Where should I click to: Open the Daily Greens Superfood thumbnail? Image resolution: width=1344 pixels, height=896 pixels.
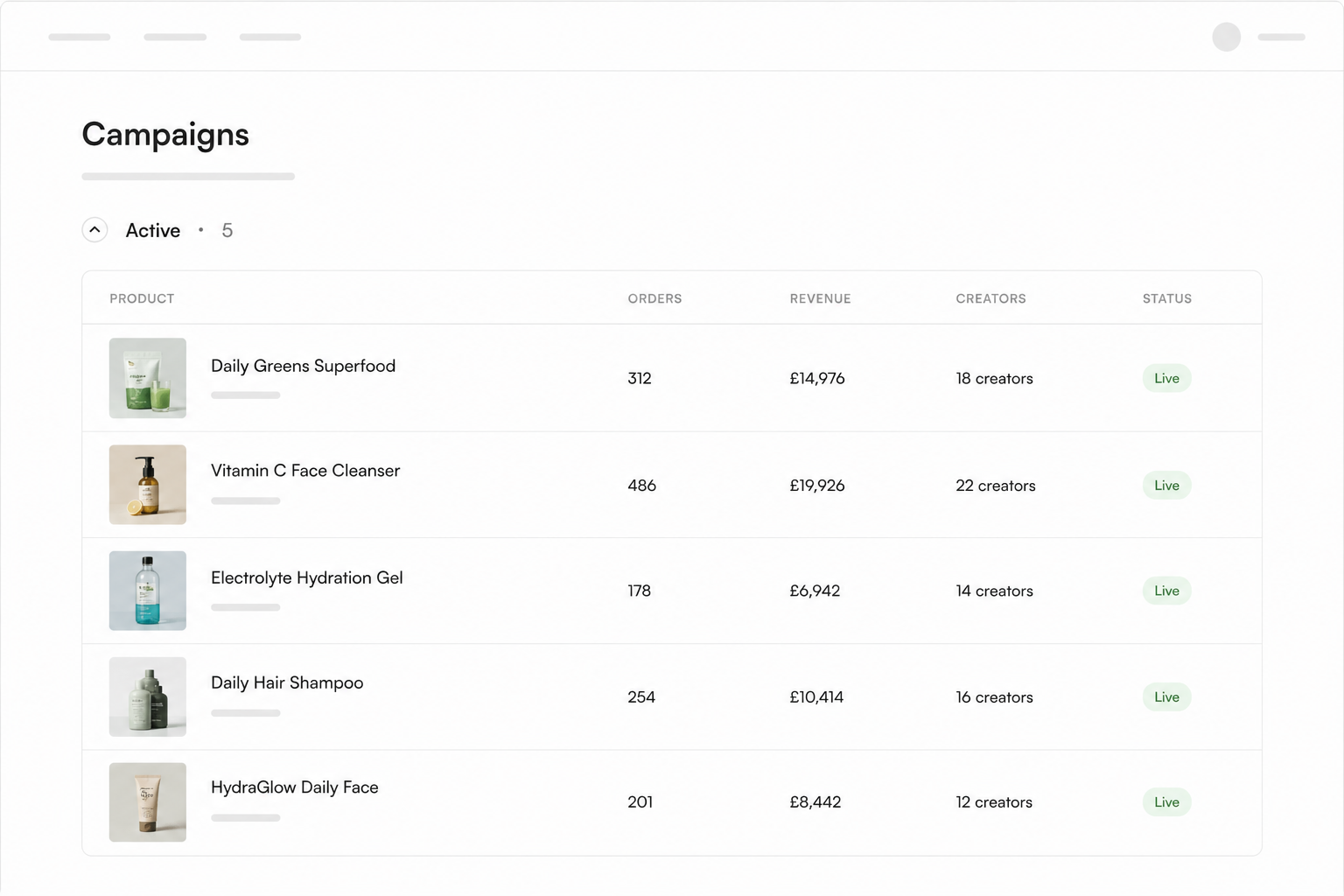[x=148, y=378]
